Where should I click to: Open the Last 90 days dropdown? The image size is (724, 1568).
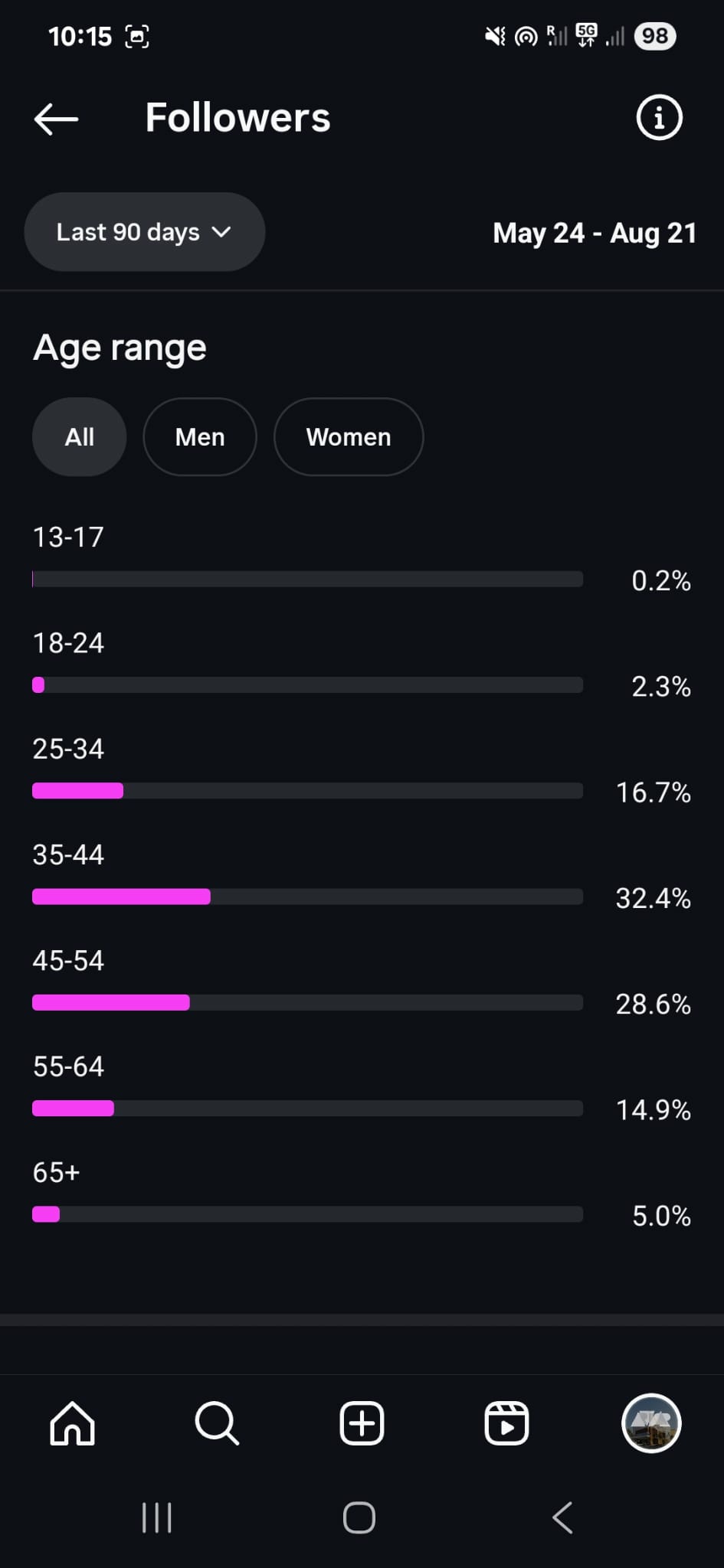tap(128, 232)
